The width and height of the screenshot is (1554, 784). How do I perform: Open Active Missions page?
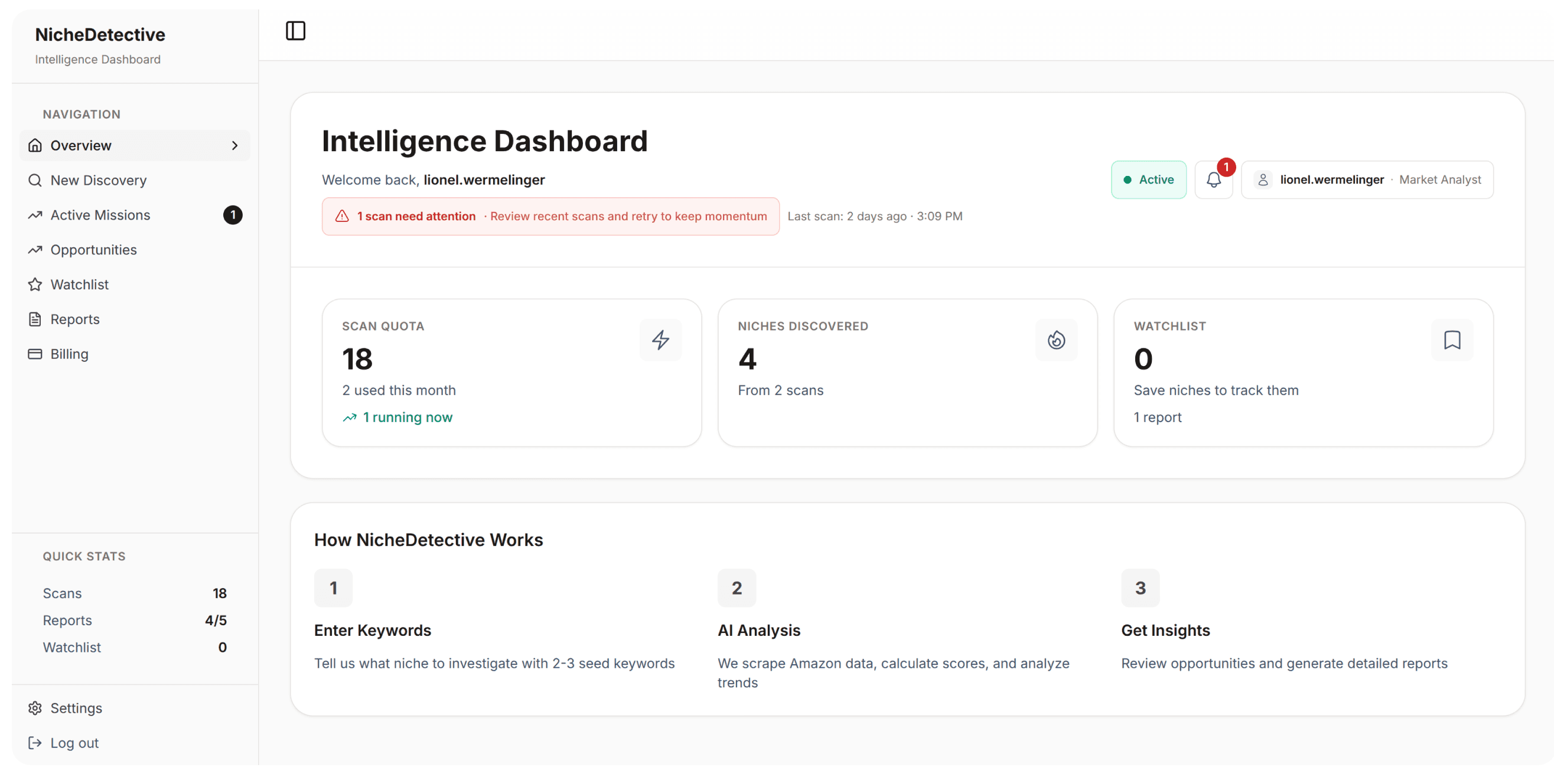100,215
